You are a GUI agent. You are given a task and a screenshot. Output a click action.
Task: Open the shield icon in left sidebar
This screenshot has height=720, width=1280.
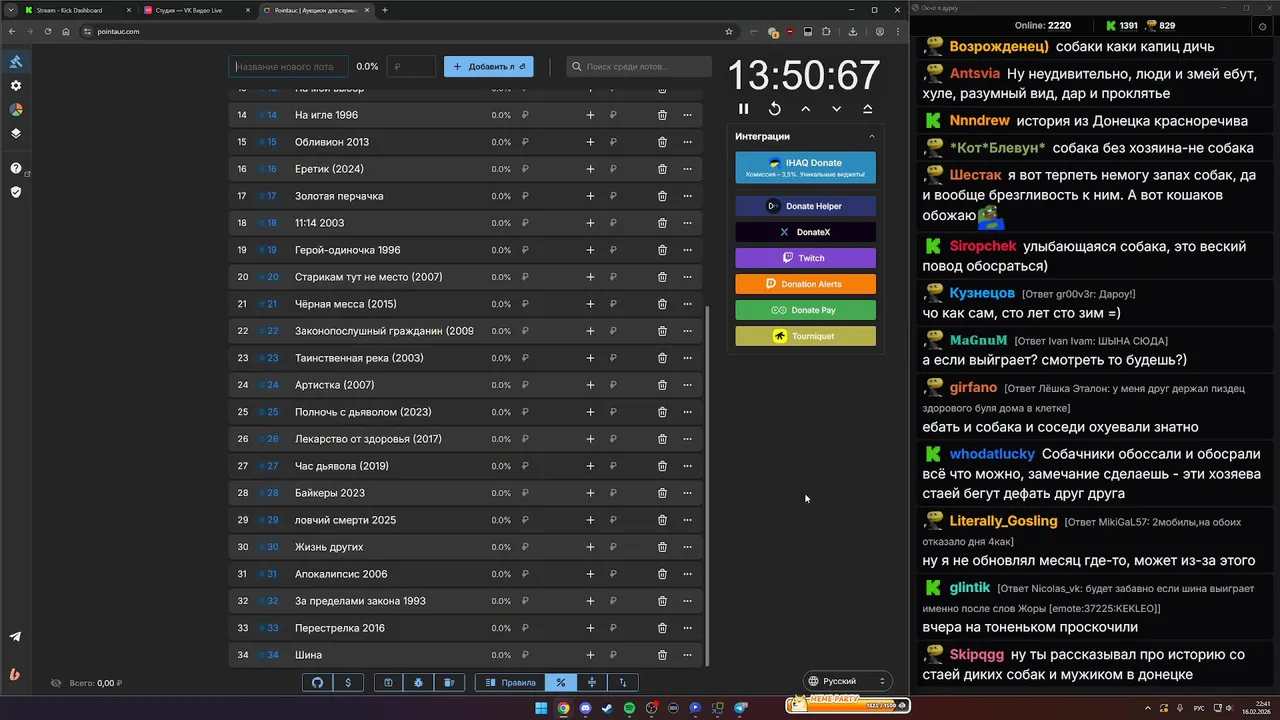pos(16,191)
